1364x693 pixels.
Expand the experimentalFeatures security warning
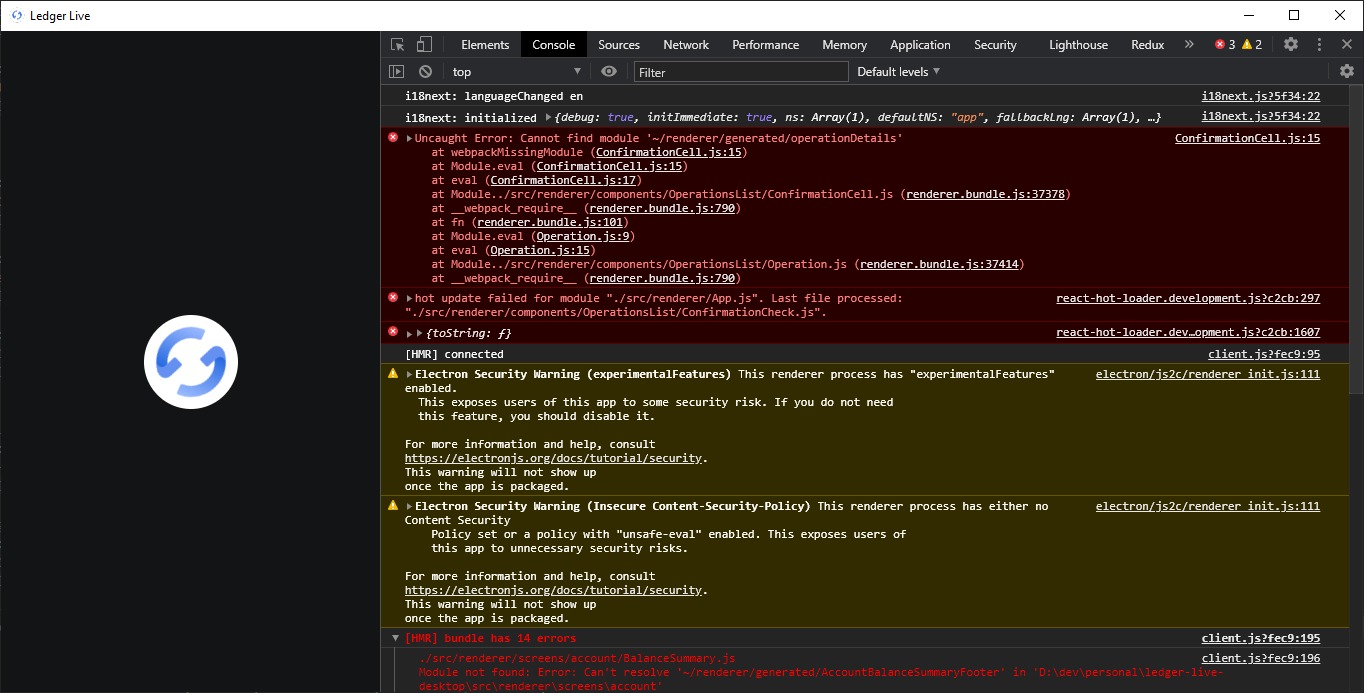[x=409, y=375]
